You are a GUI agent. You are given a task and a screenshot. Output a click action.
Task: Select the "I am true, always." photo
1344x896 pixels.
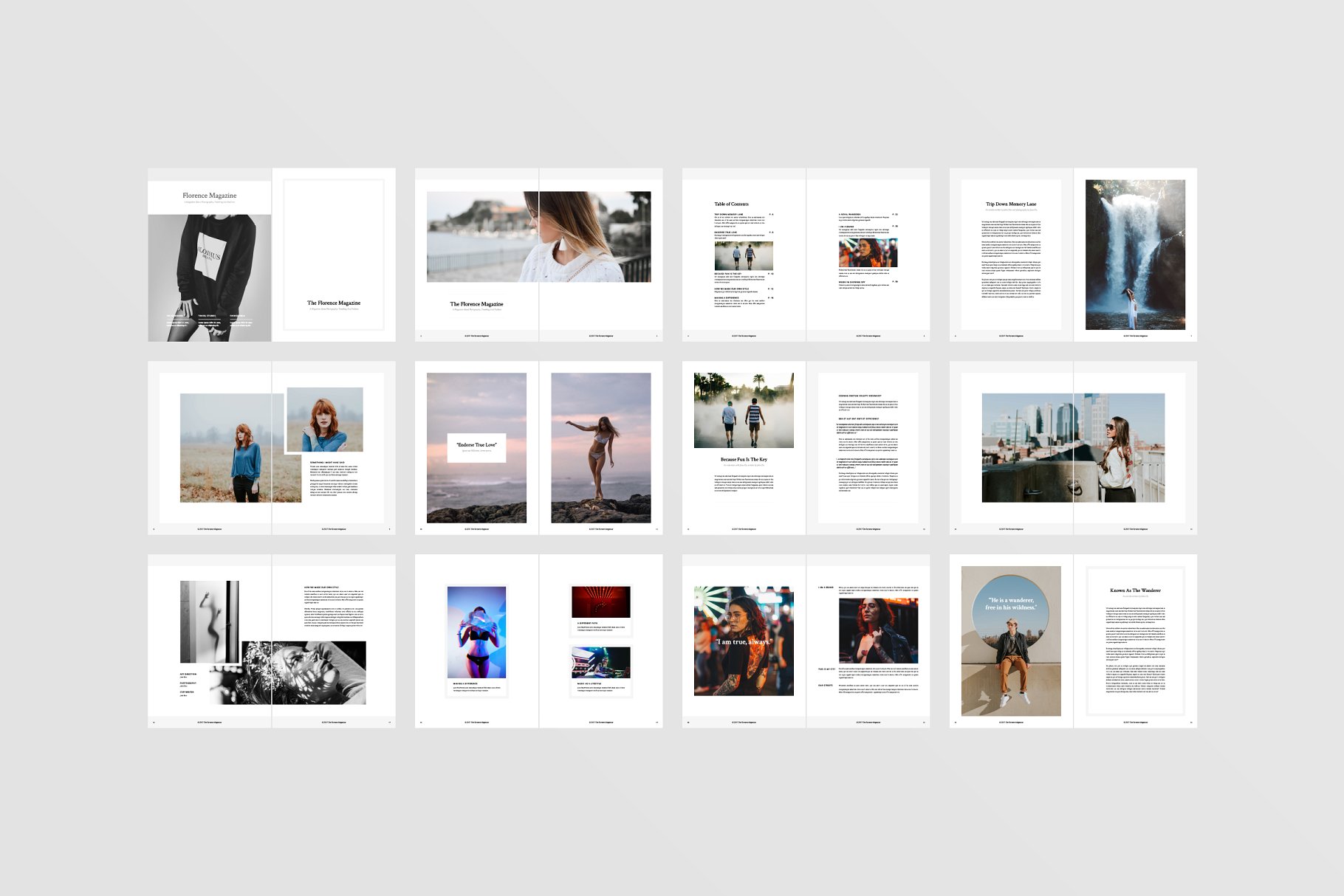click(x=744, y=641)
